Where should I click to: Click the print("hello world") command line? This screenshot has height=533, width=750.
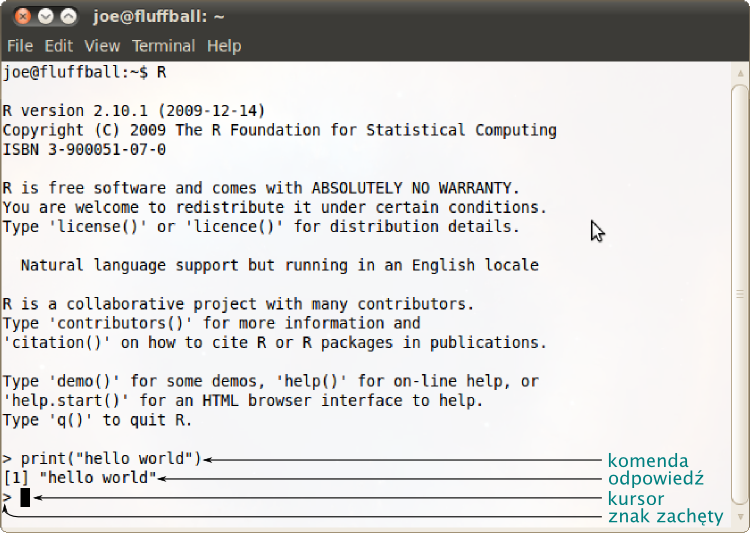102,458
